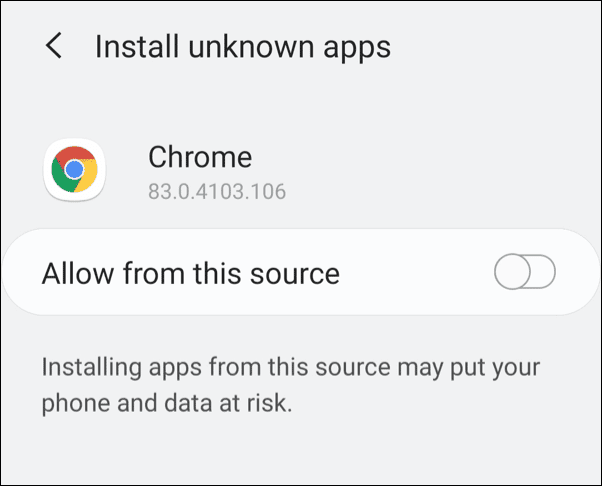
Task: Tap the round Chrome icon beside version number
Action: [75, 171]
